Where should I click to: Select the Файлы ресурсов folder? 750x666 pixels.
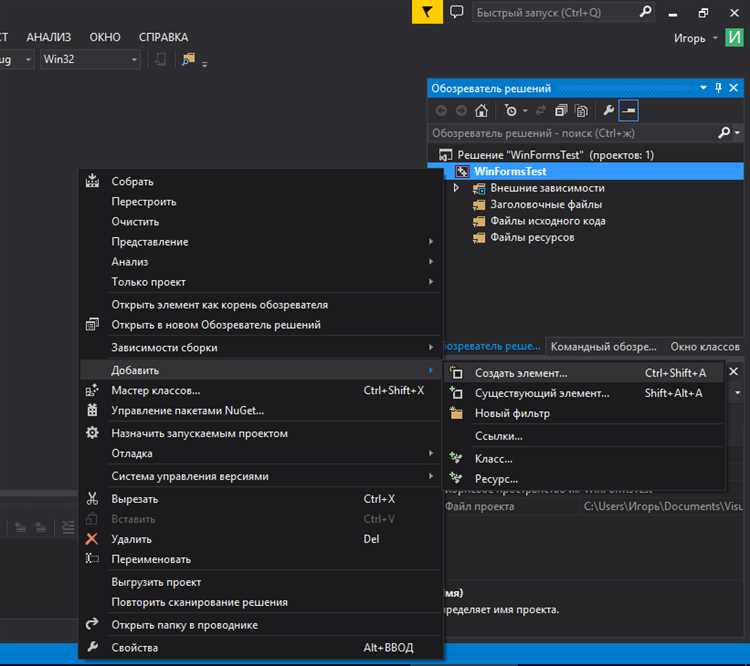(x=532, y=237)
